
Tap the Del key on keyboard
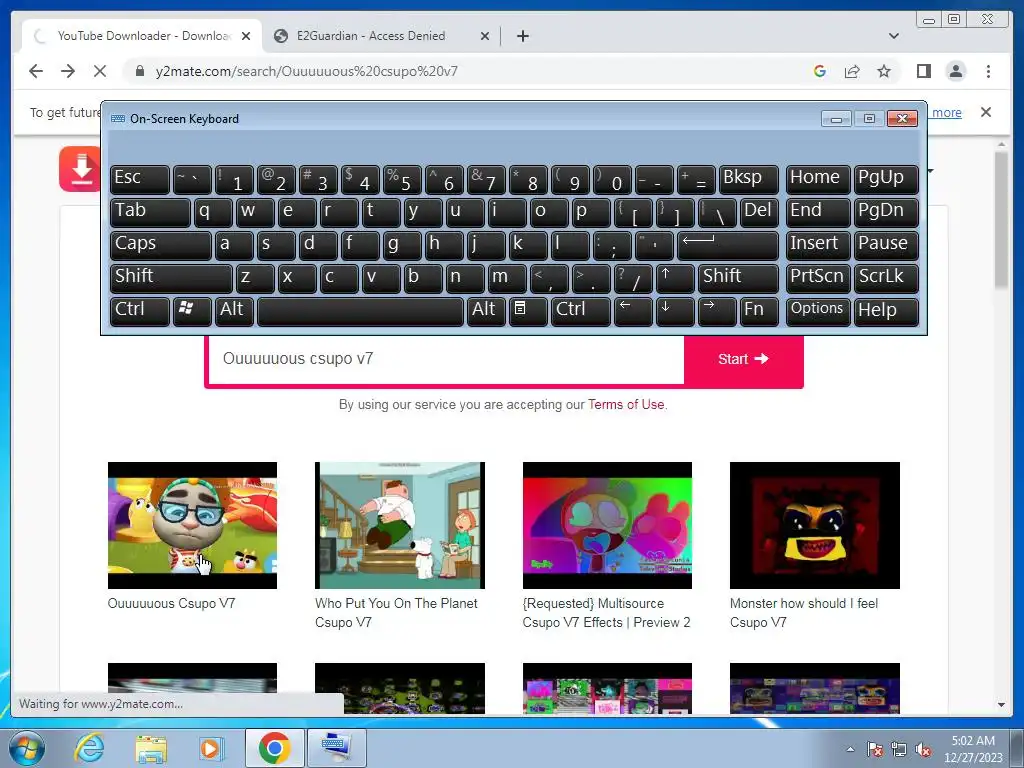point(759,212)
